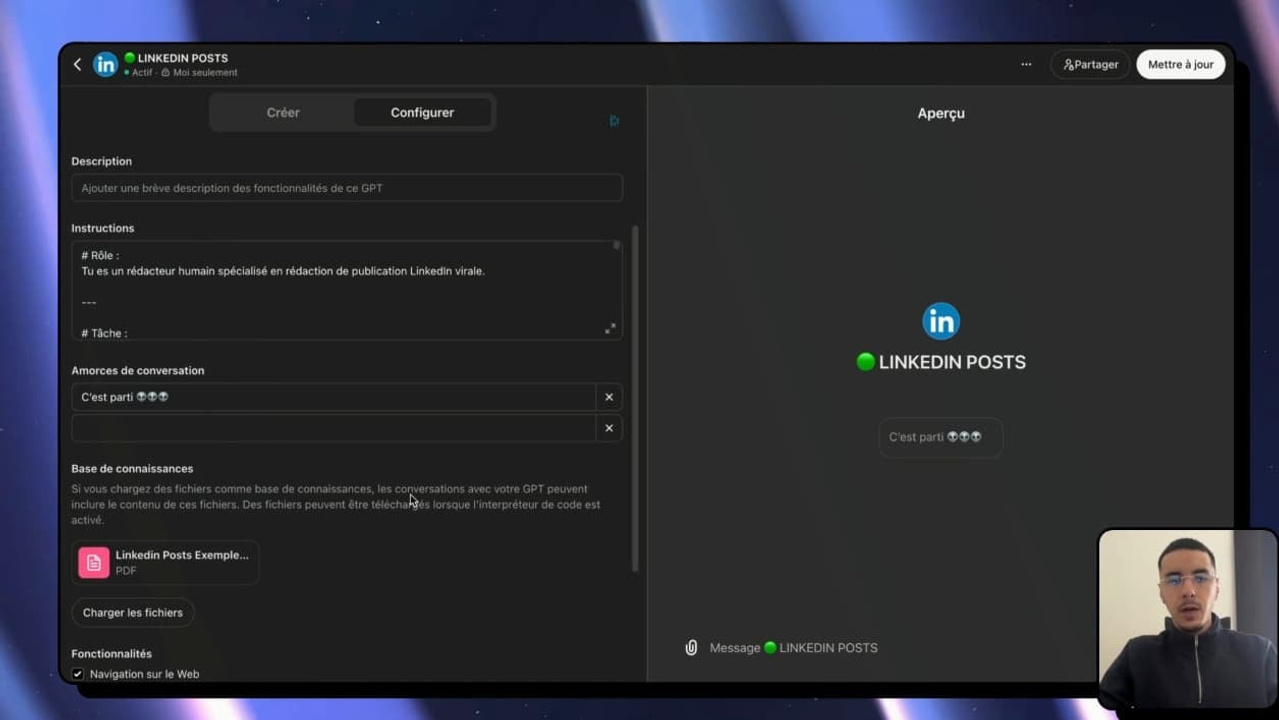Click the presenter webcam thumbnail
The width and height of the screenshot is (1279, 720).
click(x=1187, y=619)
